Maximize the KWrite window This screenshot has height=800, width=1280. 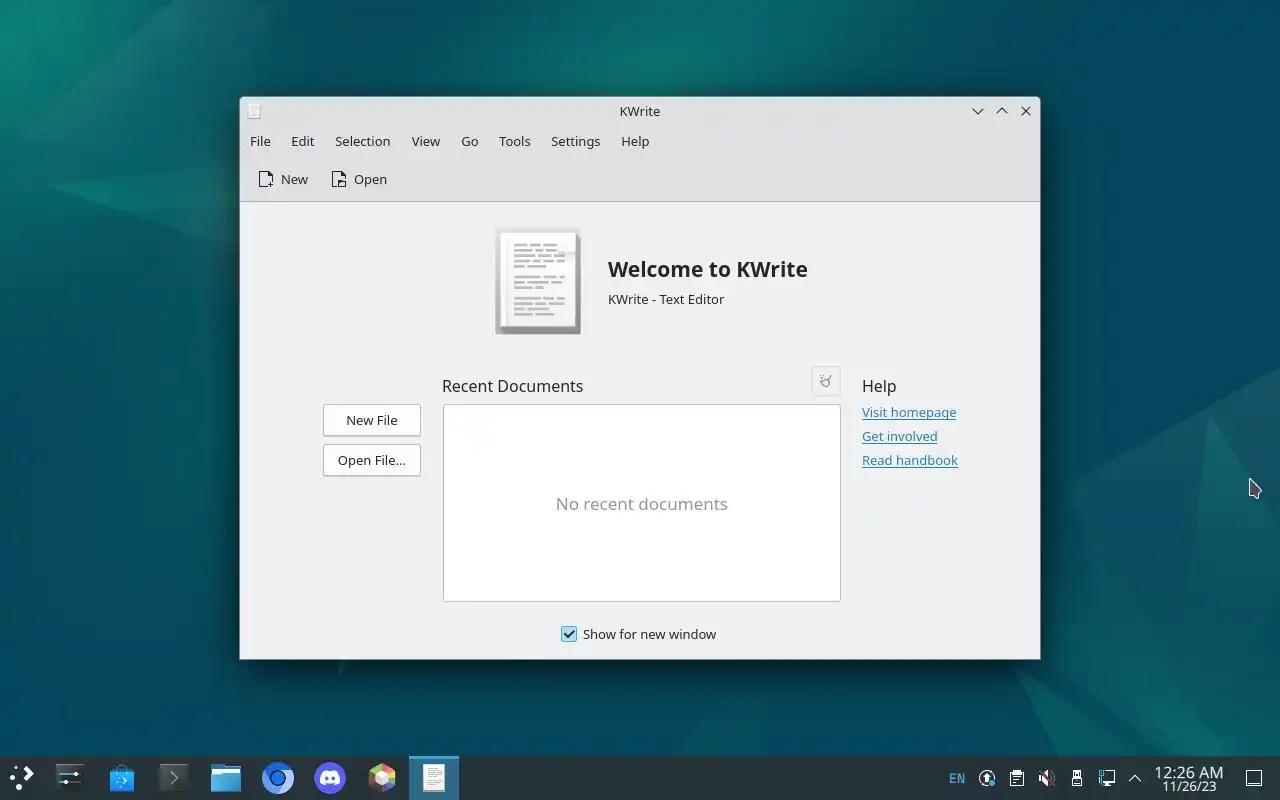click(1002, 111)
